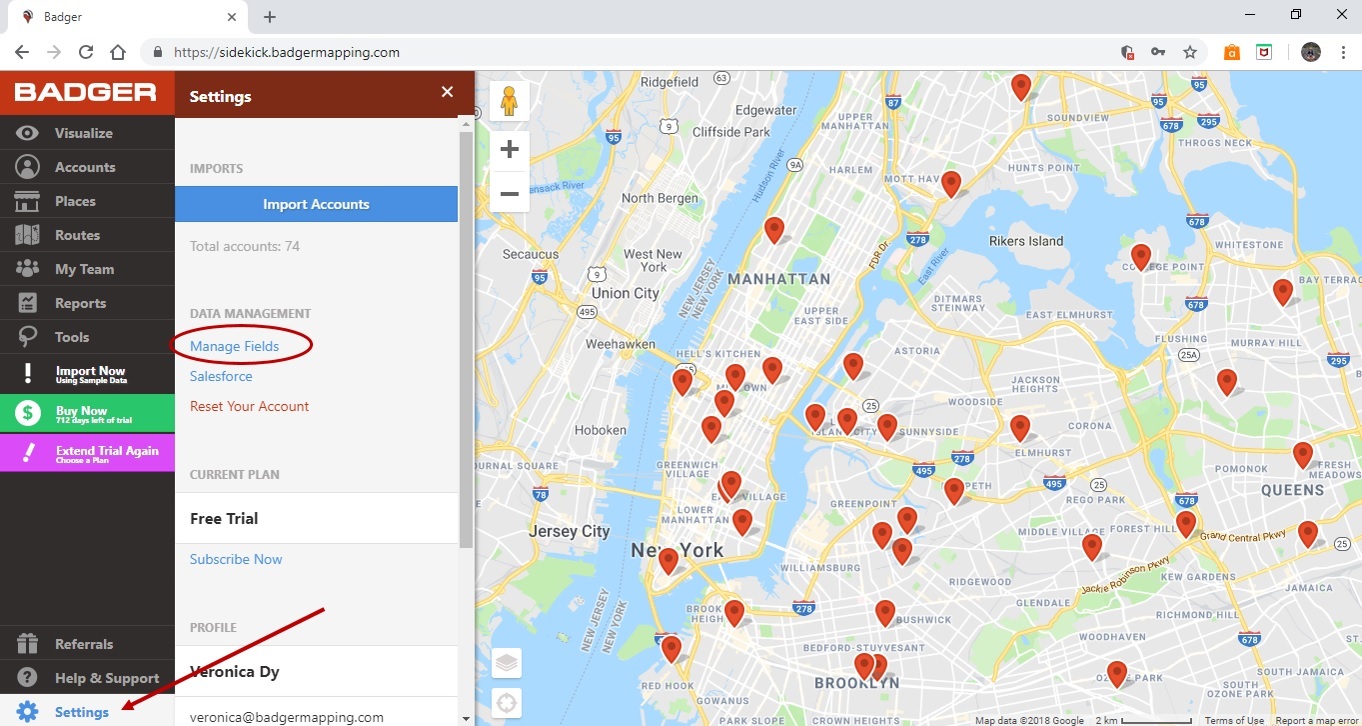This screenshot has height=726, width=1362.
Task: Click the Free Trial plan text
Action: [x=224, y=518]
